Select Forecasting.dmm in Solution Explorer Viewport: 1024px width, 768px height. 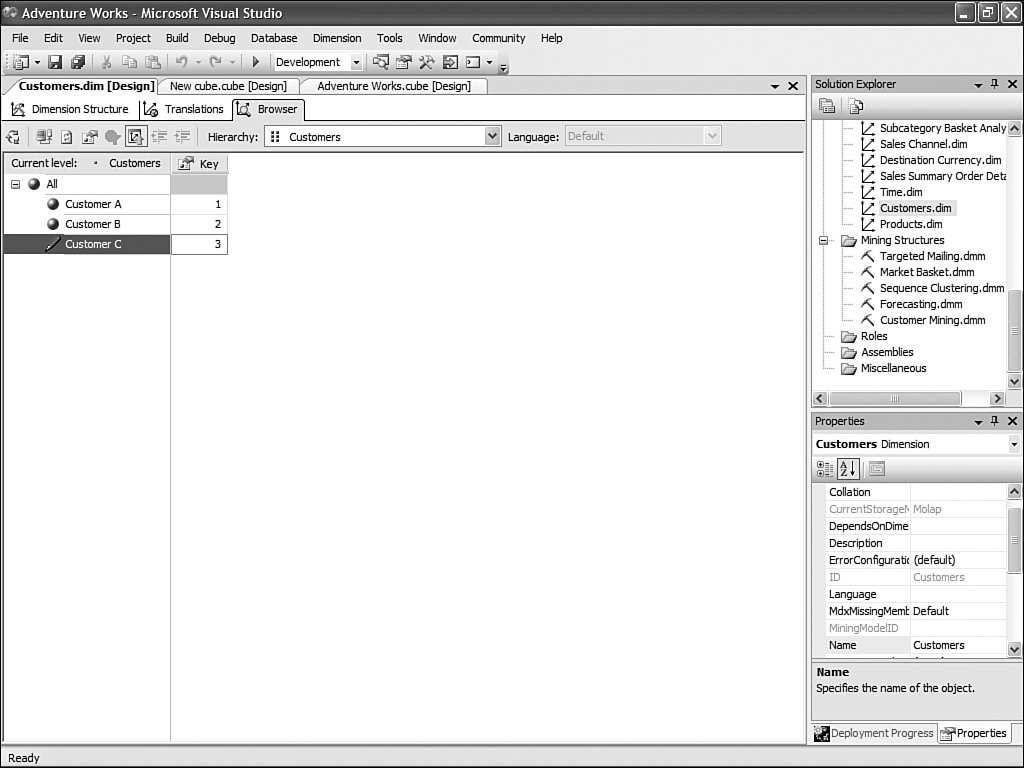point(921,304)
